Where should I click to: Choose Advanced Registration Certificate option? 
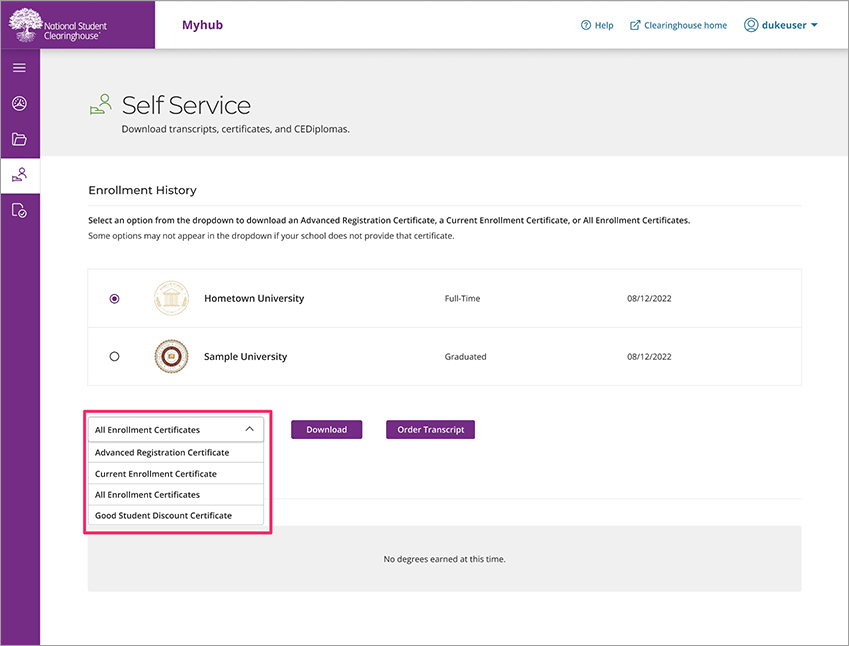176,452
